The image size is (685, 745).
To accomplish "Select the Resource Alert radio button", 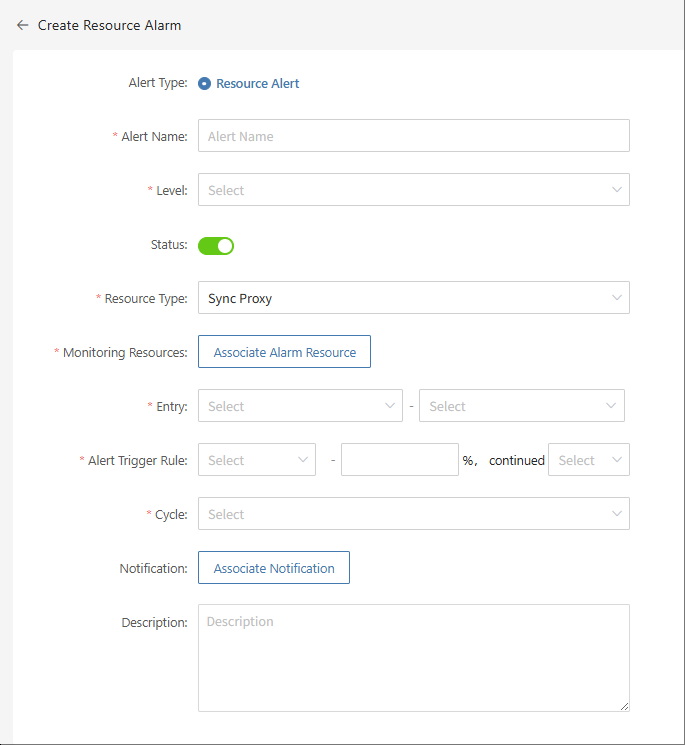I will tap(204, 84).
